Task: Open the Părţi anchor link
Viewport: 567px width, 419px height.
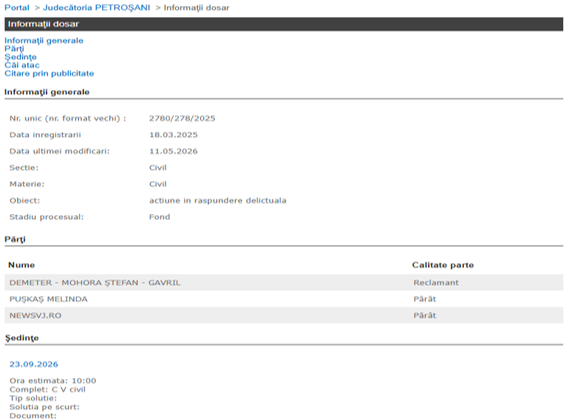Action: (14, 49)
